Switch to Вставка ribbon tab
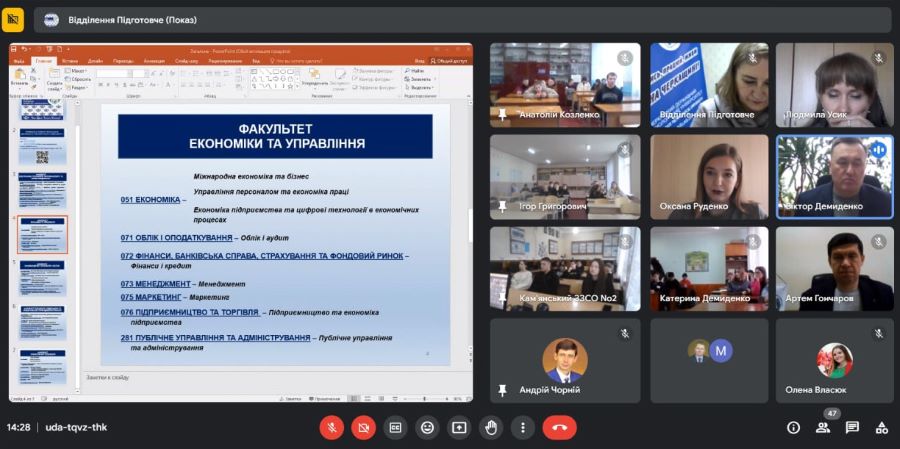The height and width of the screenshot is (449, 900). click(x=70, y=61)
